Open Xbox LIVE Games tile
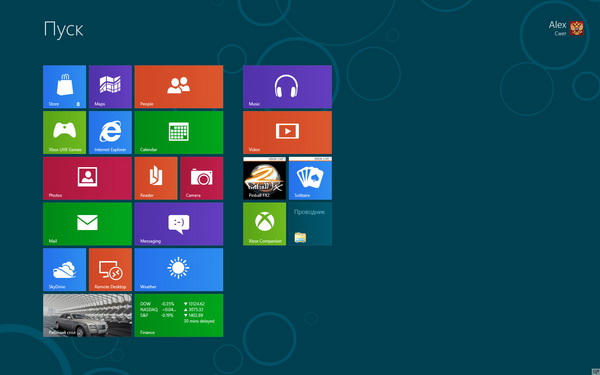 pyautogui.click(x=64, y=132)
